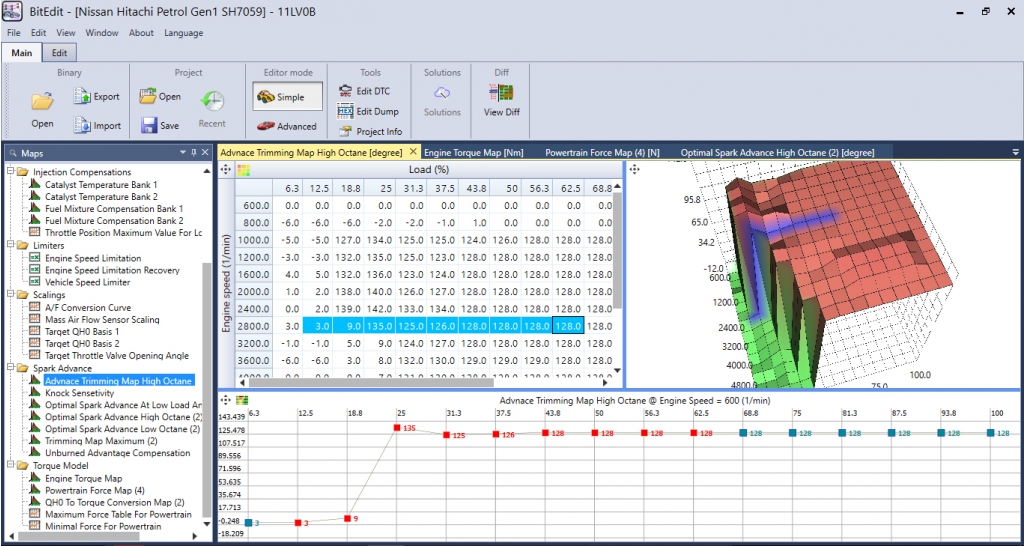Image resolution: width=1024 pixels, height=546 pixels.
Task: Switch to Advanced editor mode
Action: 287,126
